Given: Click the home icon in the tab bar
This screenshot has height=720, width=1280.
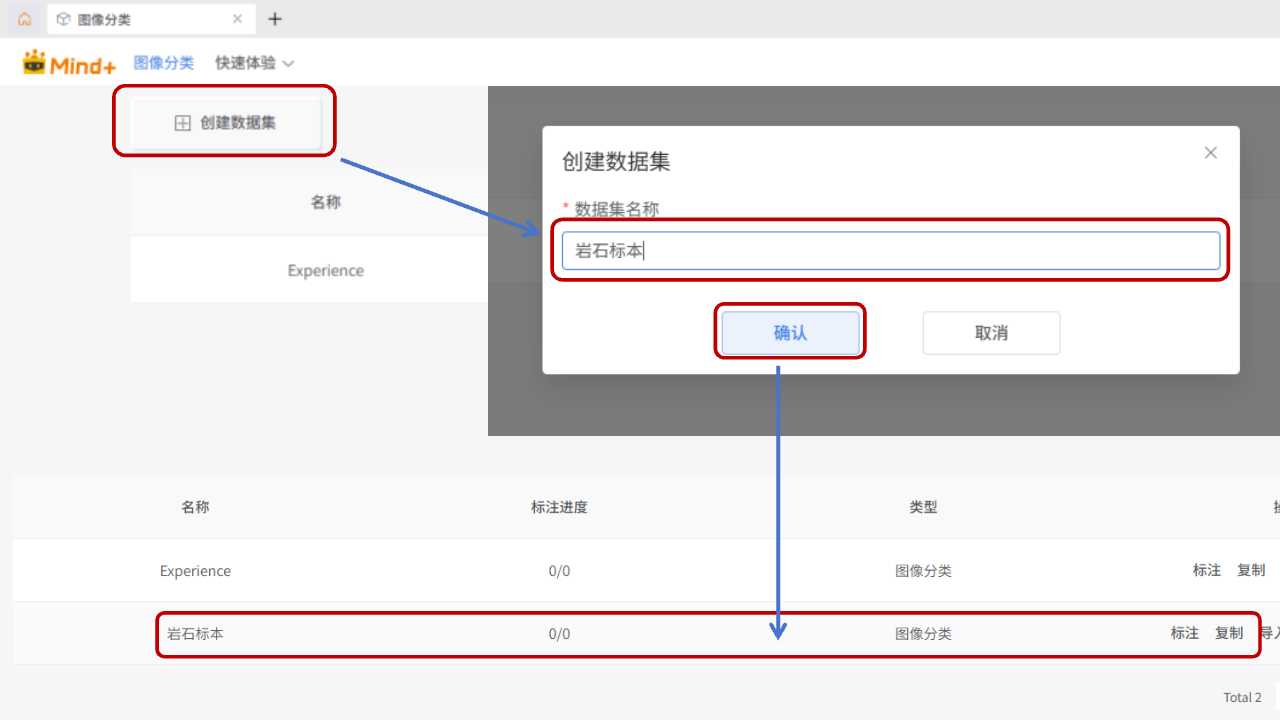Looking at the screenshot, I should pos(24,19).
